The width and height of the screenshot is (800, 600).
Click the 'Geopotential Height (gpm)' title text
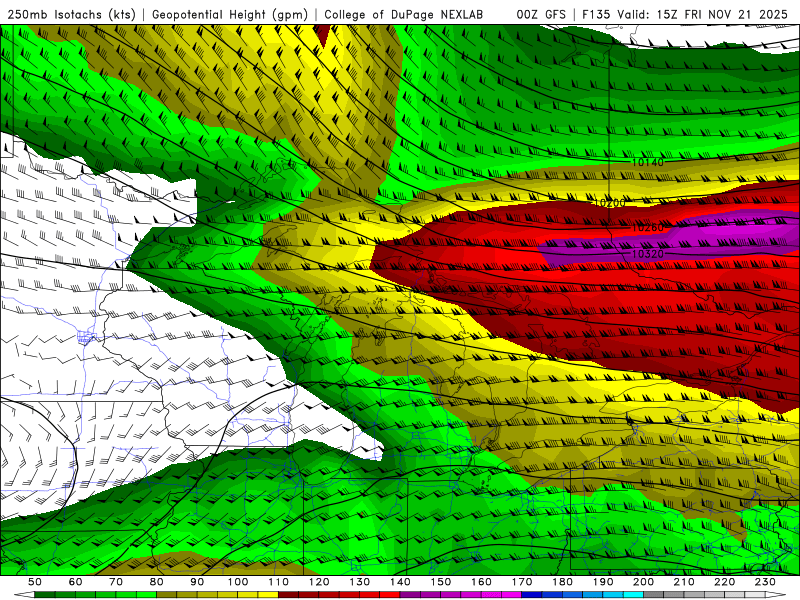click(x=230, y=14)
